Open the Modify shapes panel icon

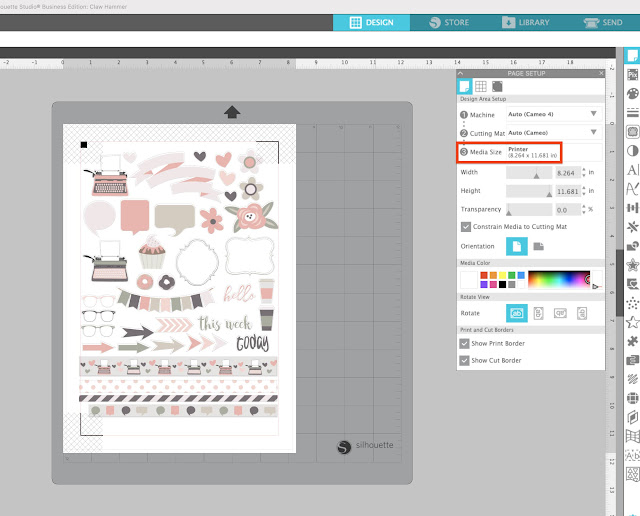pyautogui.click(x=632, y=246)
